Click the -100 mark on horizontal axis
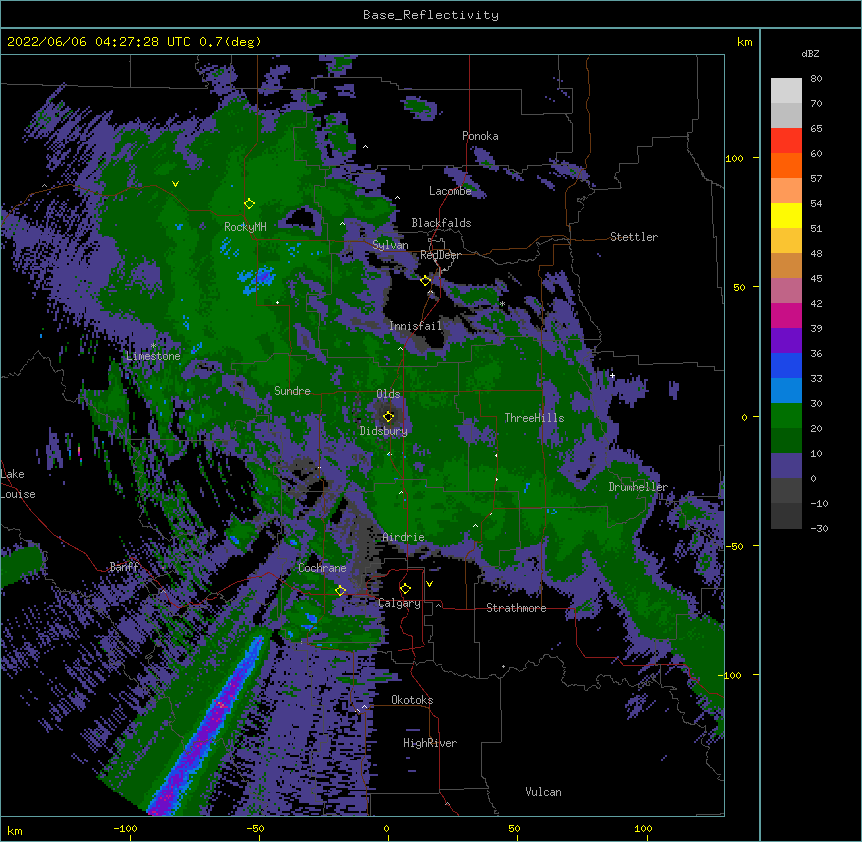The image size is (862, 842). point(125,828)
